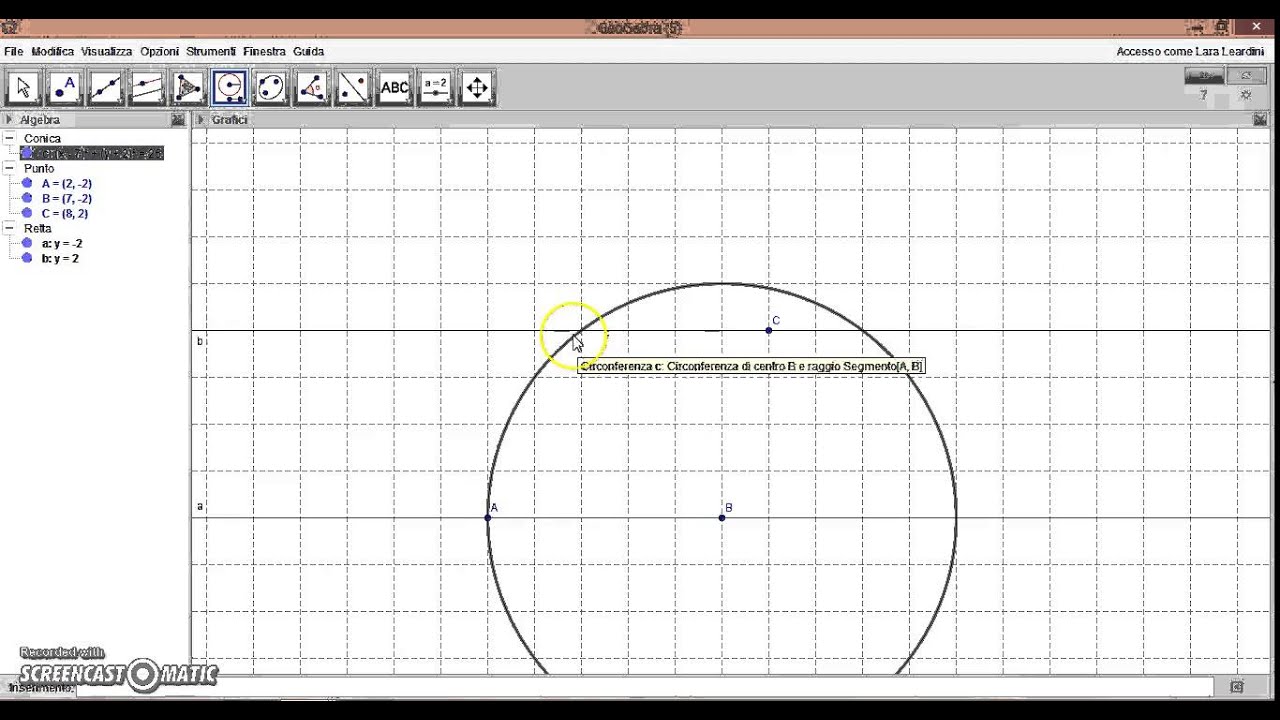1280x720 pixels.
Task: Toggle visibility of line b: y = 2
Action: point(27,259)
